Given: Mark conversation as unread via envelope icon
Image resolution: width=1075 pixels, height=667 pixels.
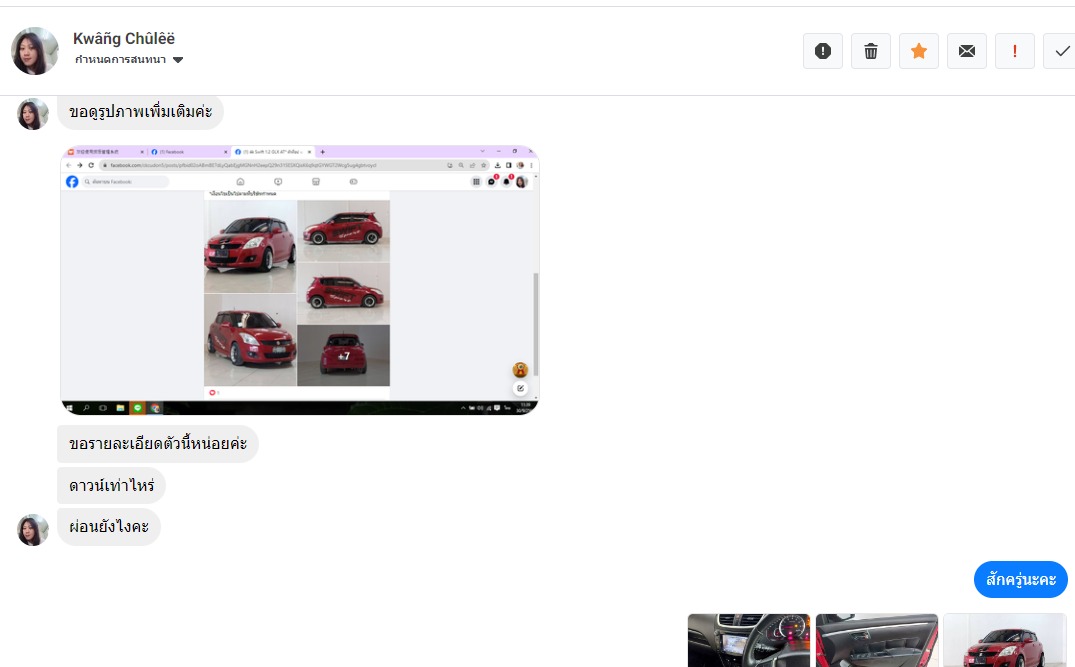Looking at the screenshot, I should 966,51.
